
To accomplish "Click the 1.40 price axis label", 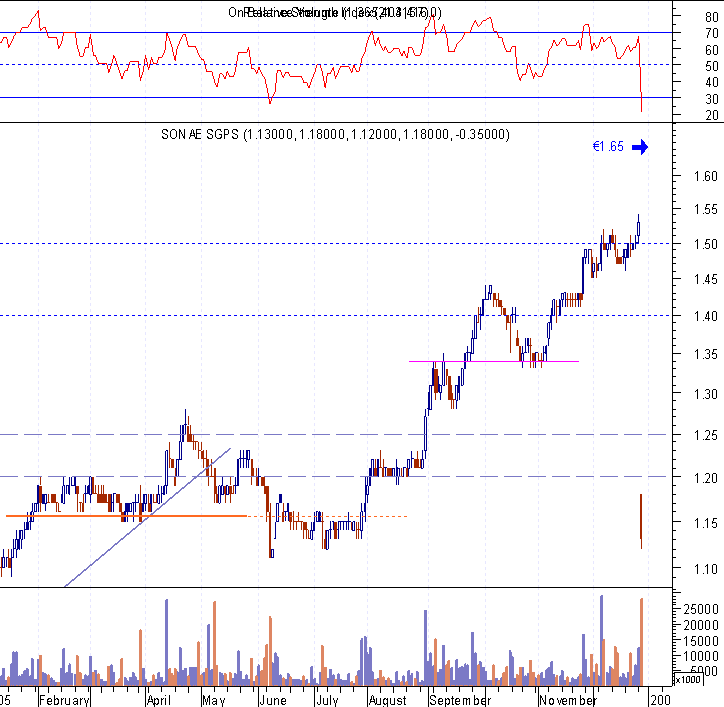I will point(706,316).
